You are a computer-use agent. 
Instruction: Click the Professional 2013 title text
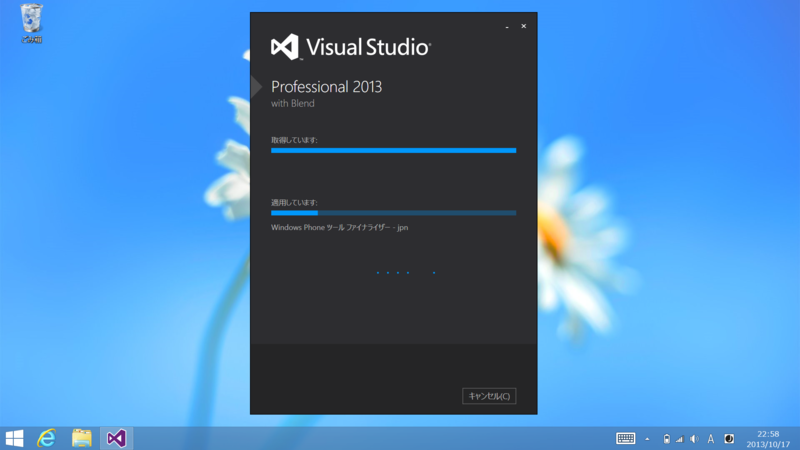(x=327, y=87)
